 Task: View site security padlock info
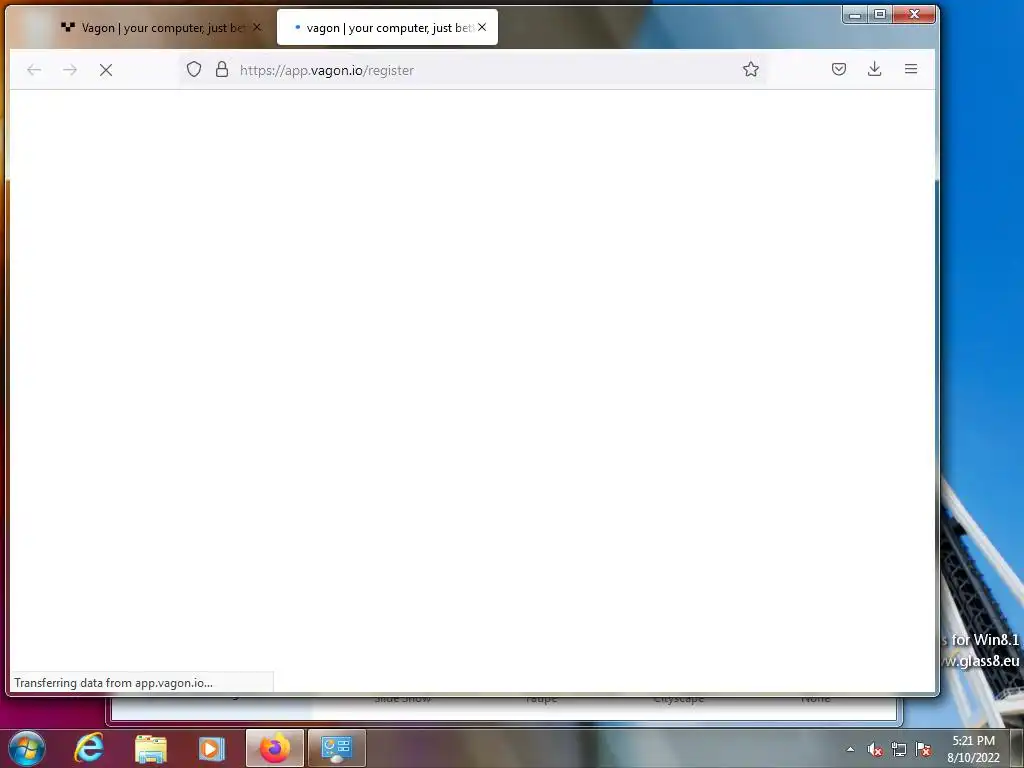(x=222, y=69)
